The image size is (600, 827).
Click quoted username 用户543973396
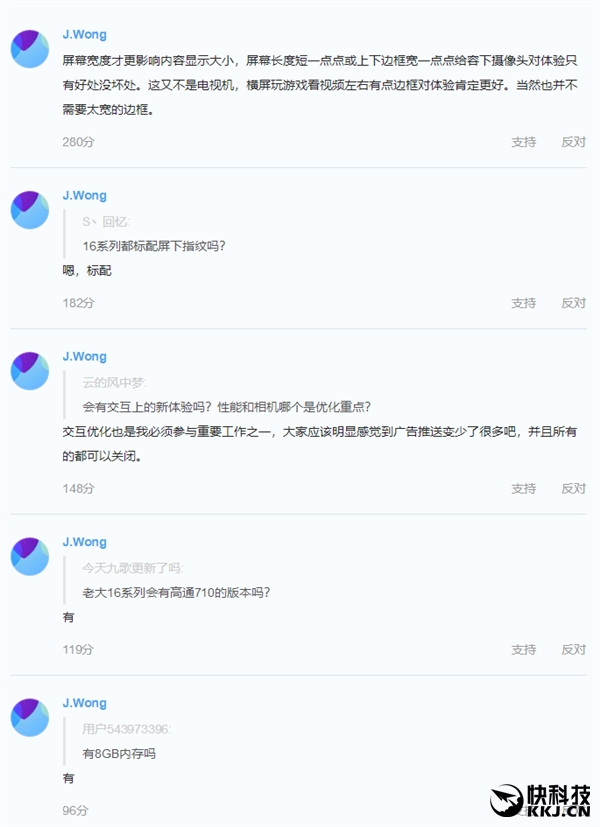click(126, 729)
